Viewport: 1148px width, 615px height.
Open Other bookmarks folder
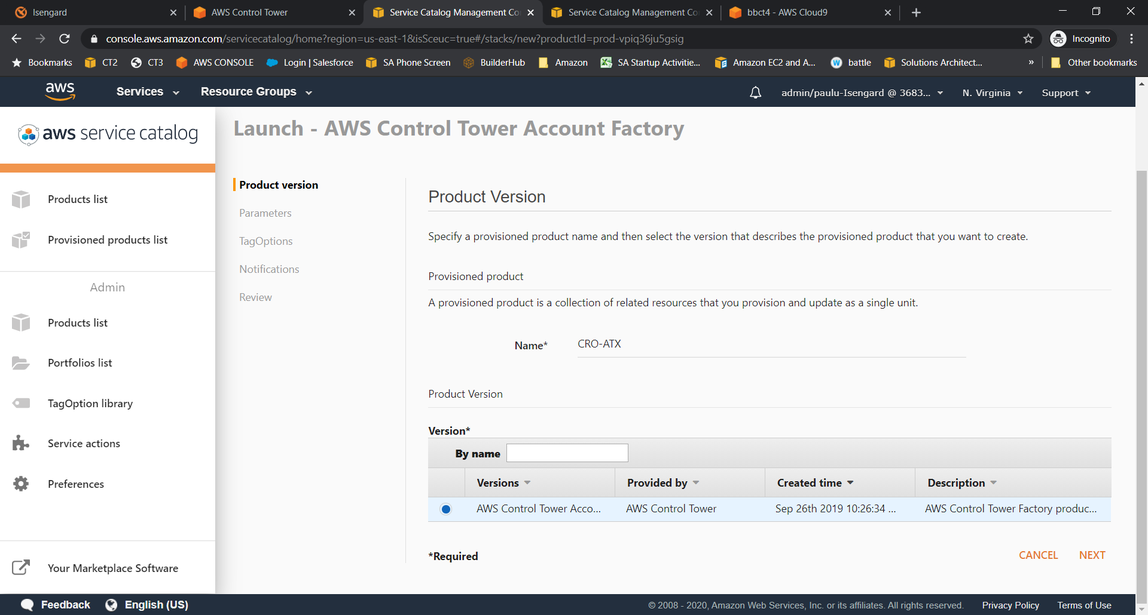pos(1094,63)
